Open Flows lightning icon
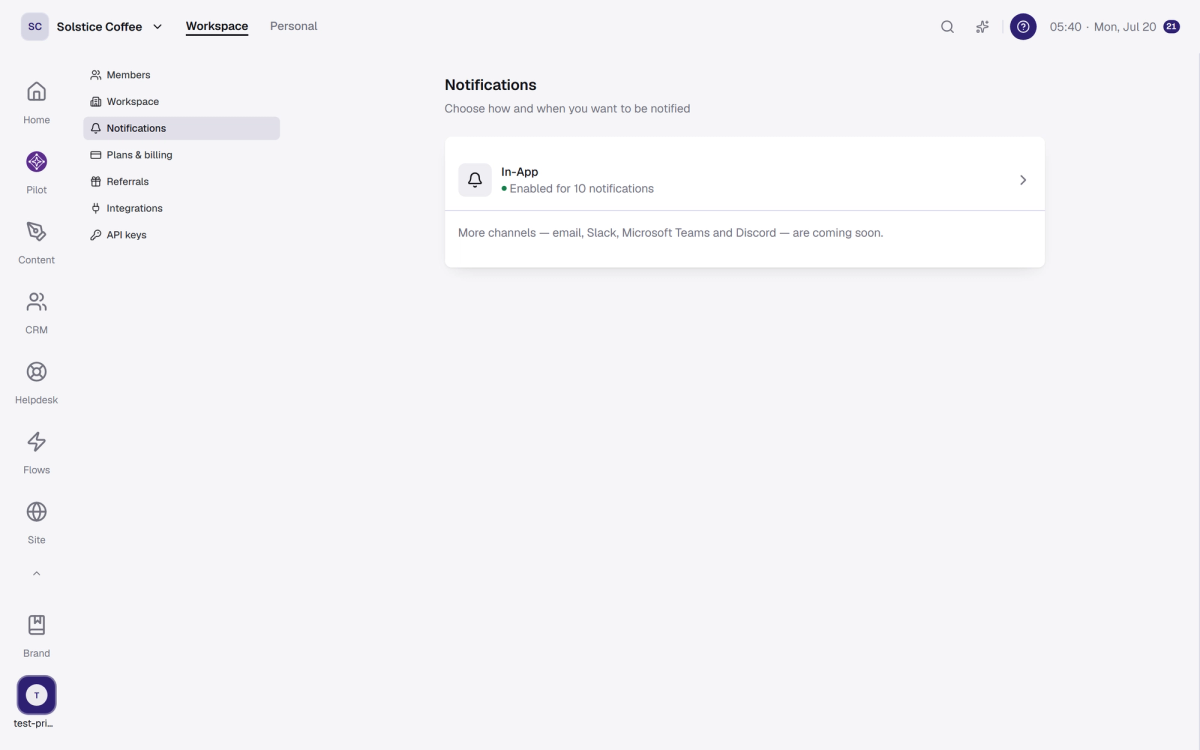Screen dimensions: 1200x750 [36, 442]
